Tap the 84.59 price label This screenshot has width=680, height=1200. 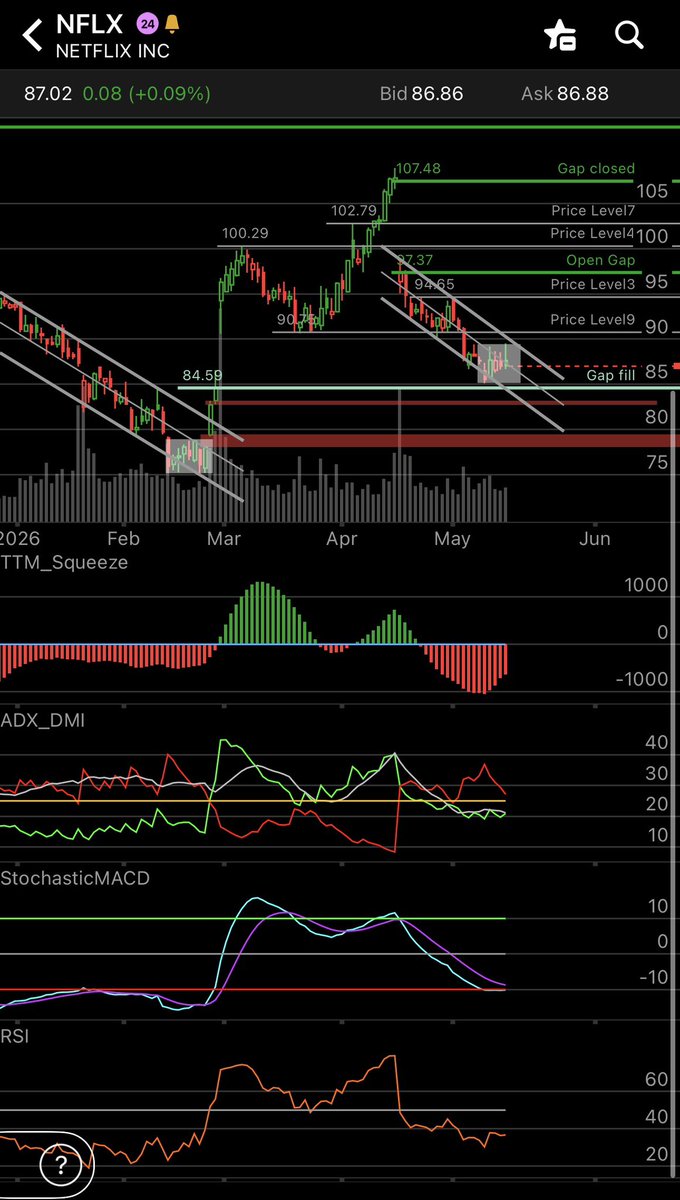pos(202,375)
